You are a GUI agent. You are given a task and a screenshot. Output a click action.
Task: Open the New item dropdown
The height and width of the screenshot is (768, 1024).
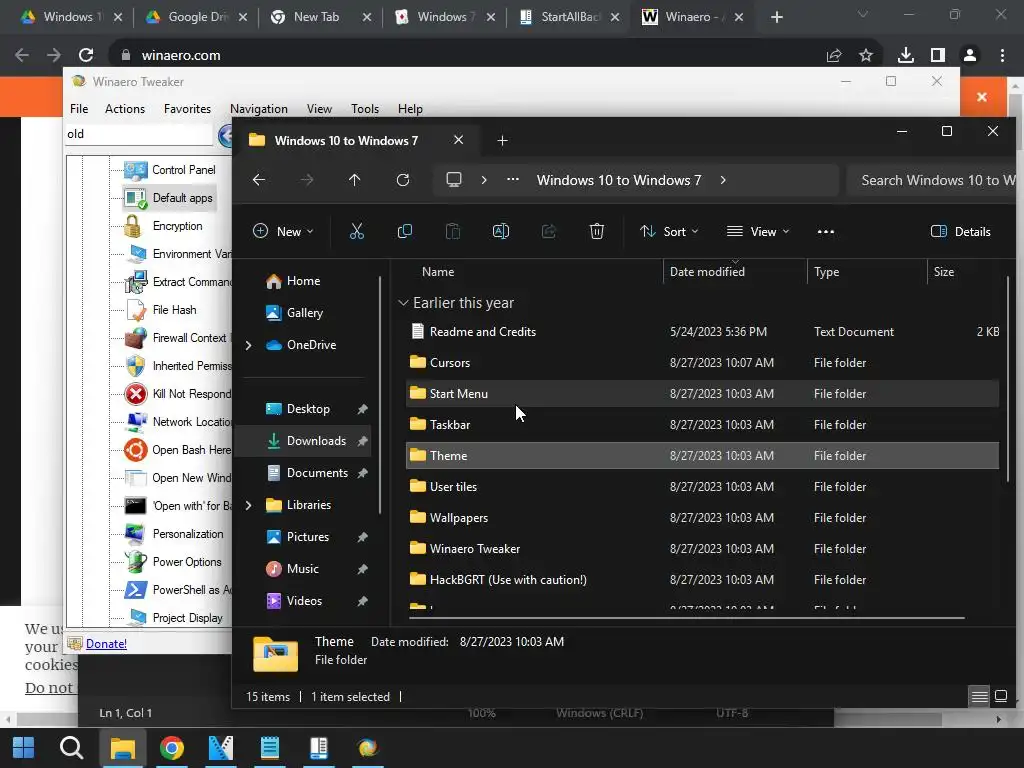tap(283, 231)
